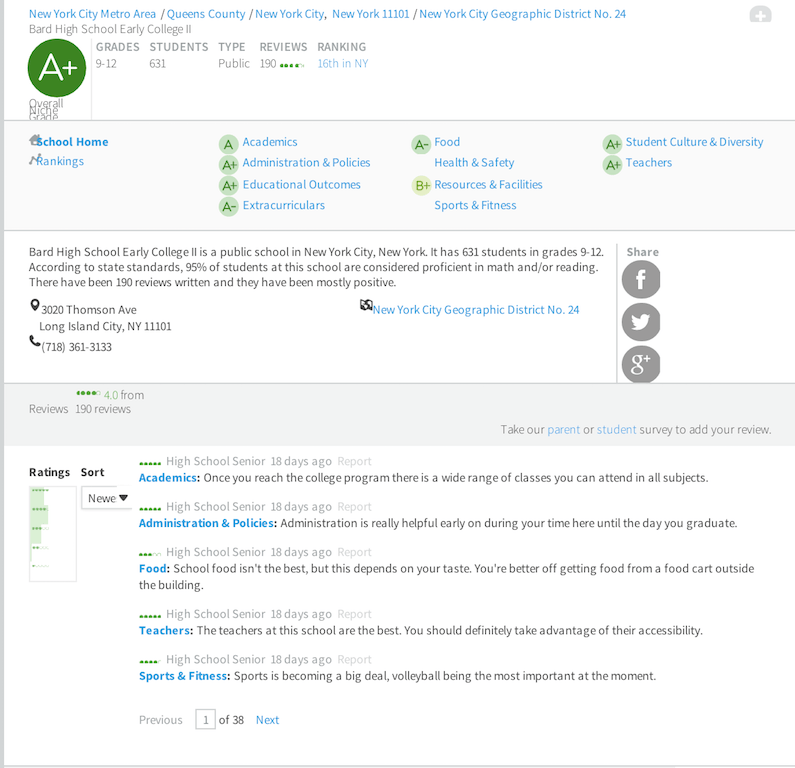Click the A+ Overall Niche Grade badge

click(x=57, y=69)
